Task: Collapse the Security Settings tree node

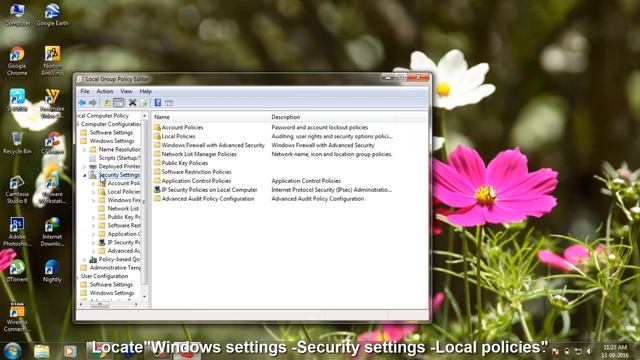Action: [x=84, y=175]
